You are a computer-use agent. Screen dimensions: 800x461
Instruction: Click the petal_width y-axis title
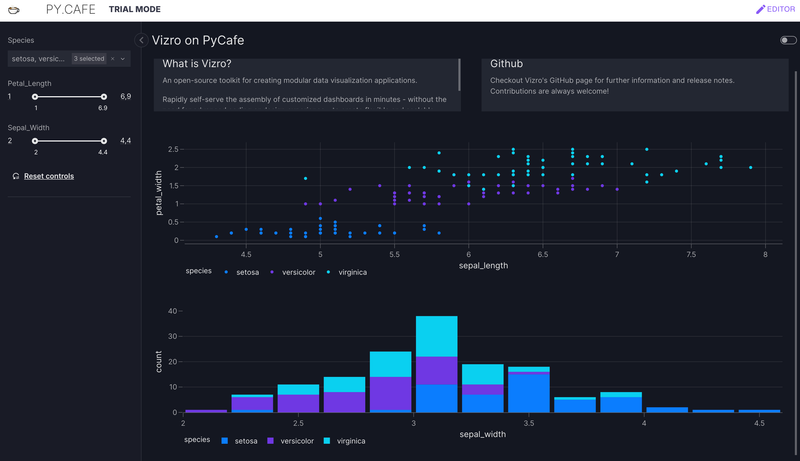pyautogui.click(x=159, y=193)
